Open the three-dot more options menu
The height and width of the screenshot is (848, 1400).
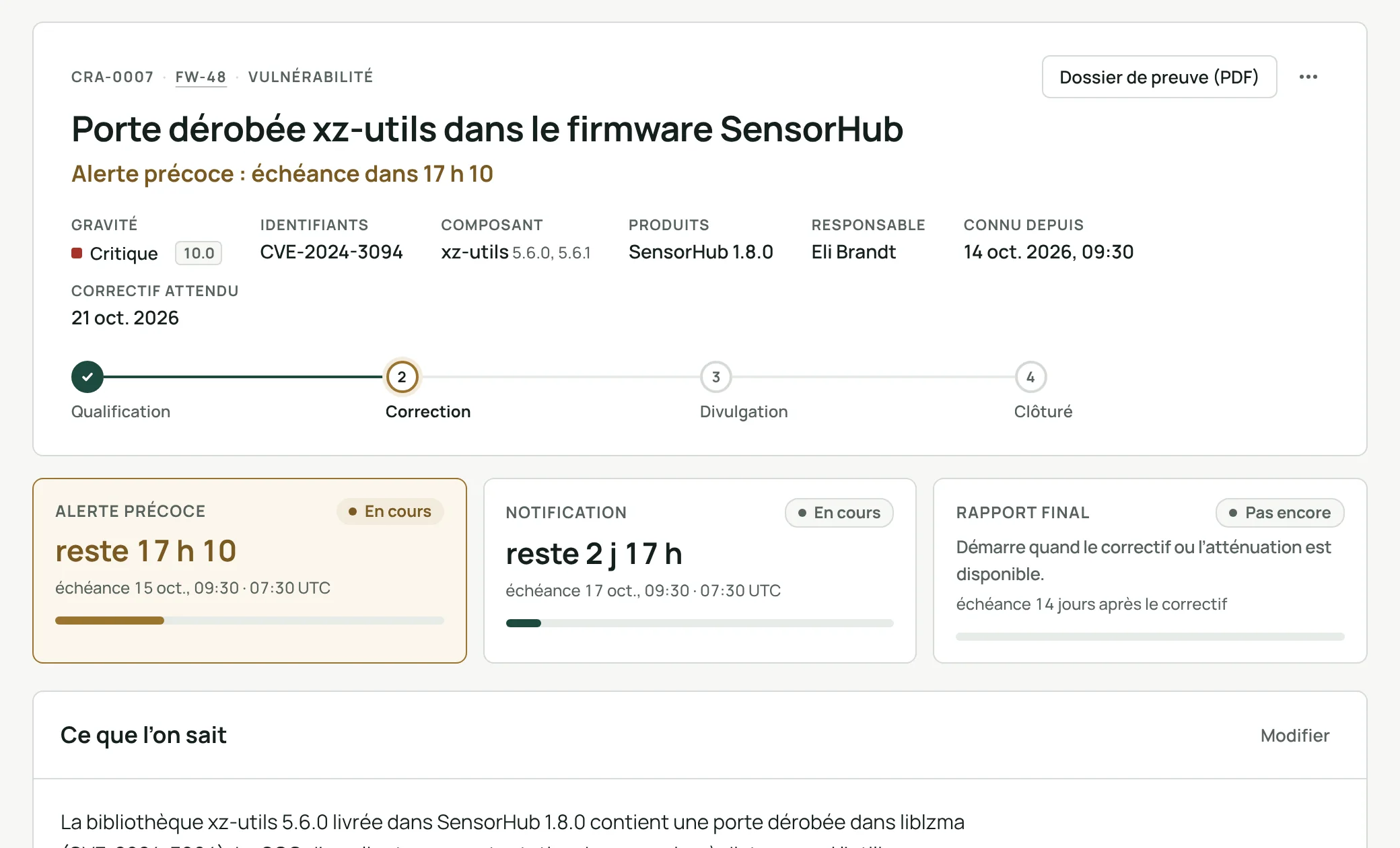[x=1308, y=77]
